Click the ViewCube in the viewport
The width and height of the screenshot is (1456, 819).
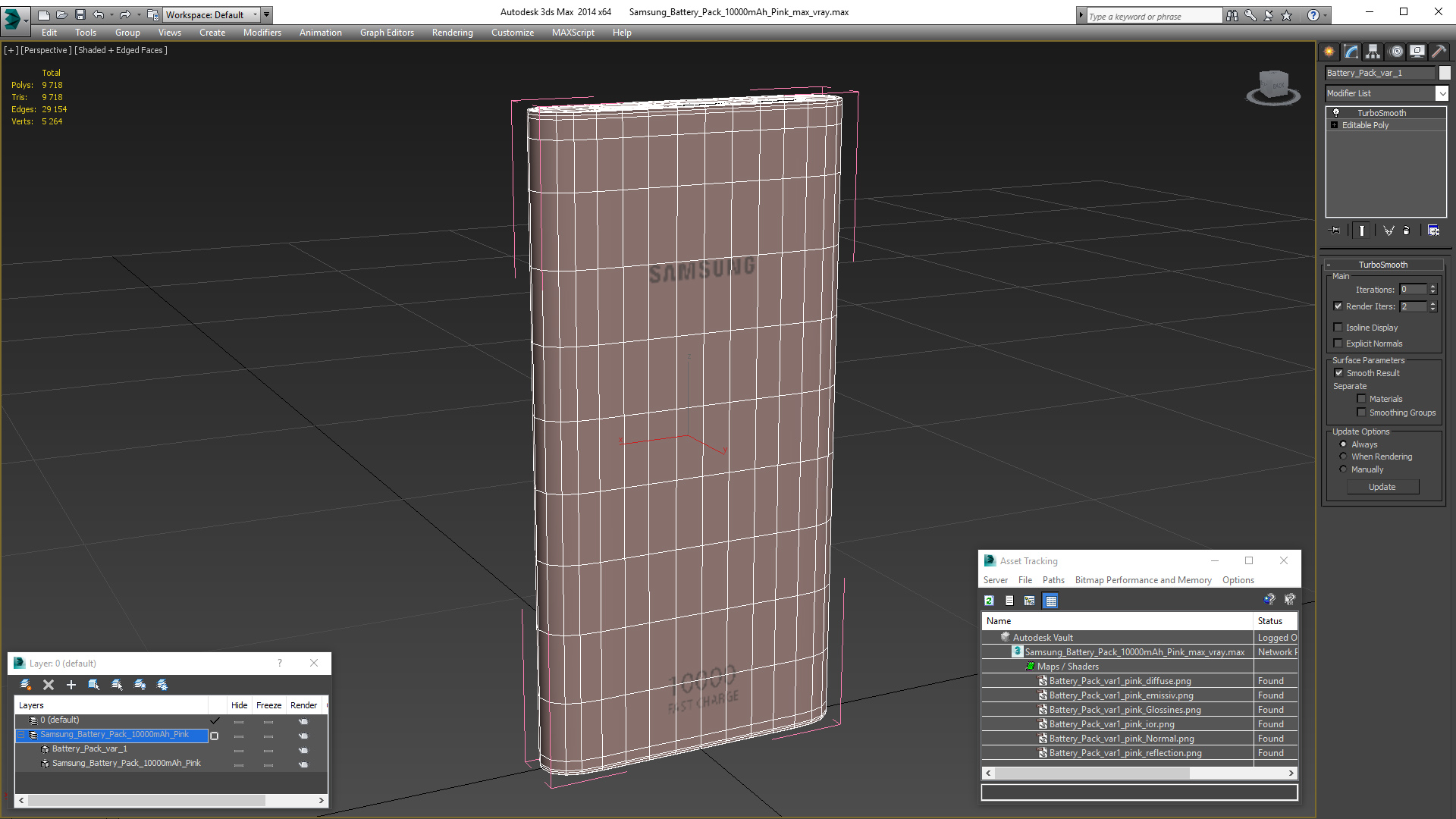pos(1273,87)
